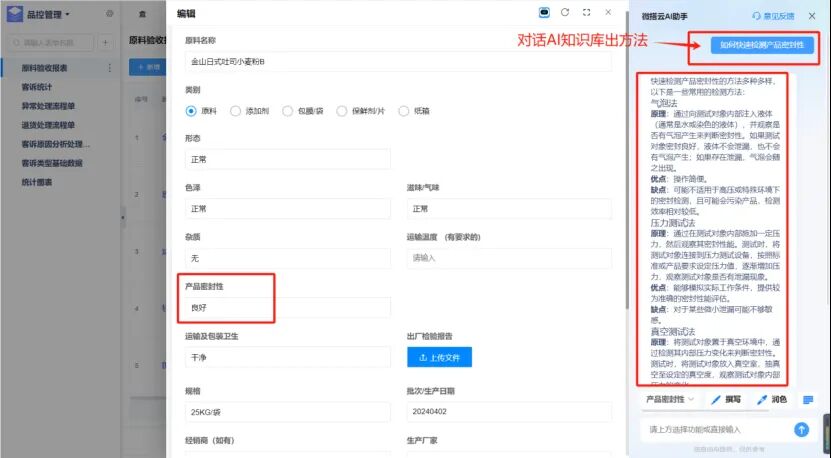Open 客诉统计 in the sidebar
Screen dimensions: 831x458
[x=37, y=87]
